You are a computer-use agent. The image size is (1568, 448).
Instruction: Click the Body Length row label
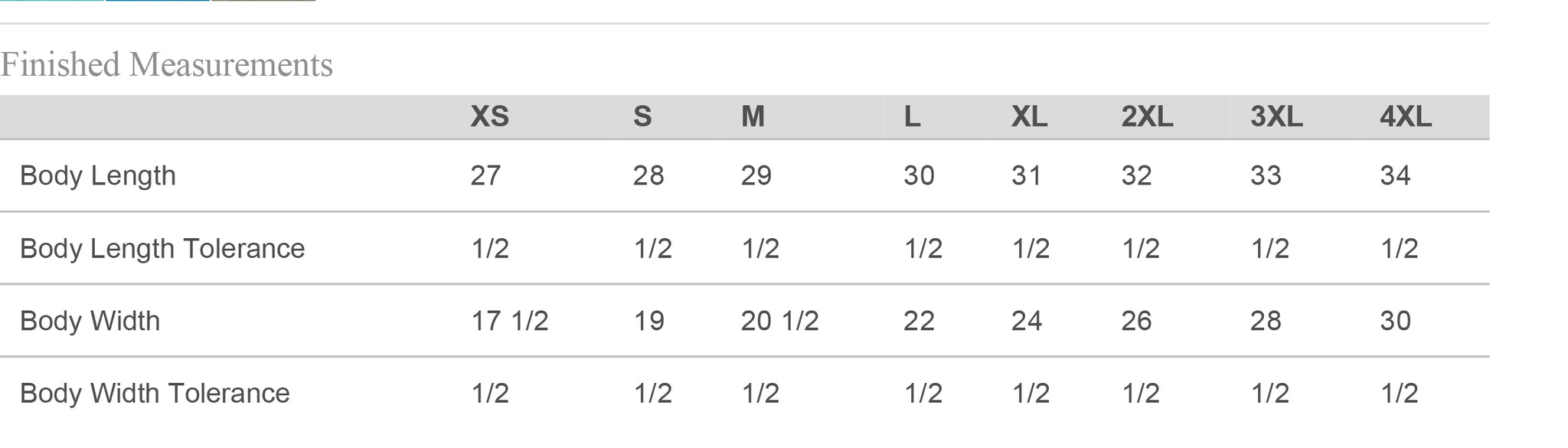tap(98, 175)
